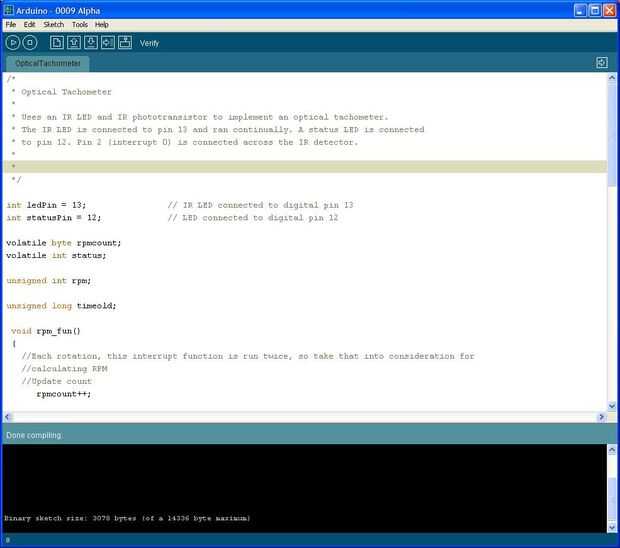Click the 'Optical Tachometer' comment title
The image size is (620, 548).
[66, 92]
